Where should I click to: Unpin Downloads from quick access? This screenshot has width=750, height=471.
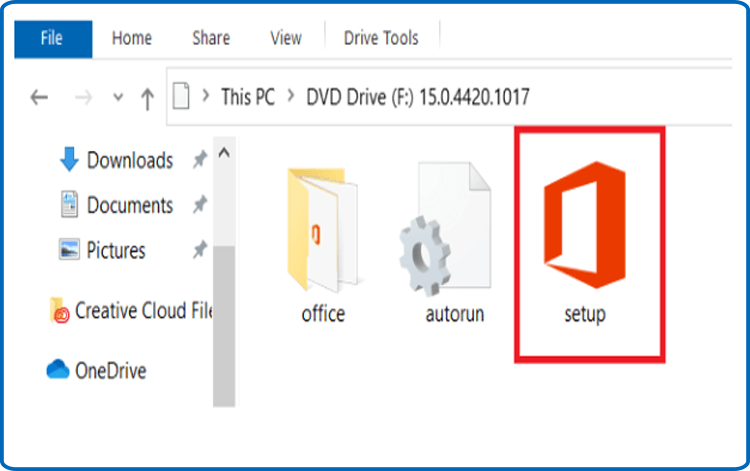click(x=200, y=160)
